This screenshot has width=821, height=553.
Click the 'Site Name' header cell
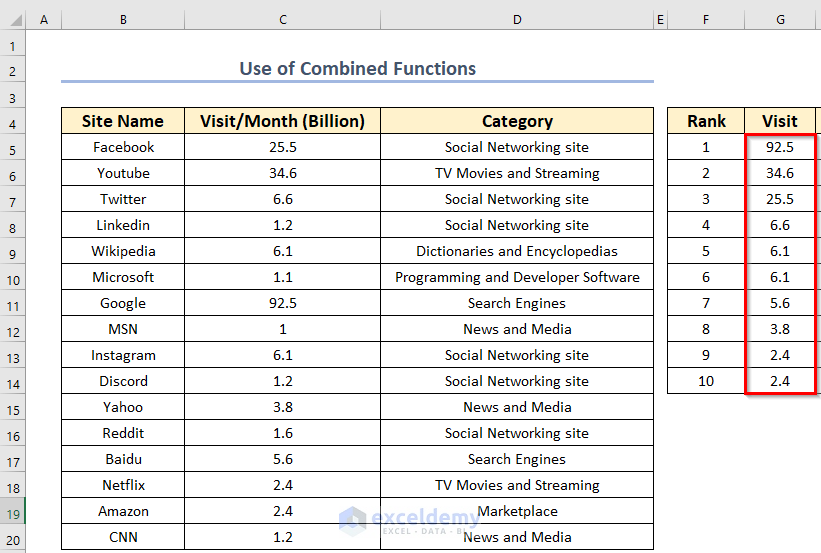tap(123, 121)
